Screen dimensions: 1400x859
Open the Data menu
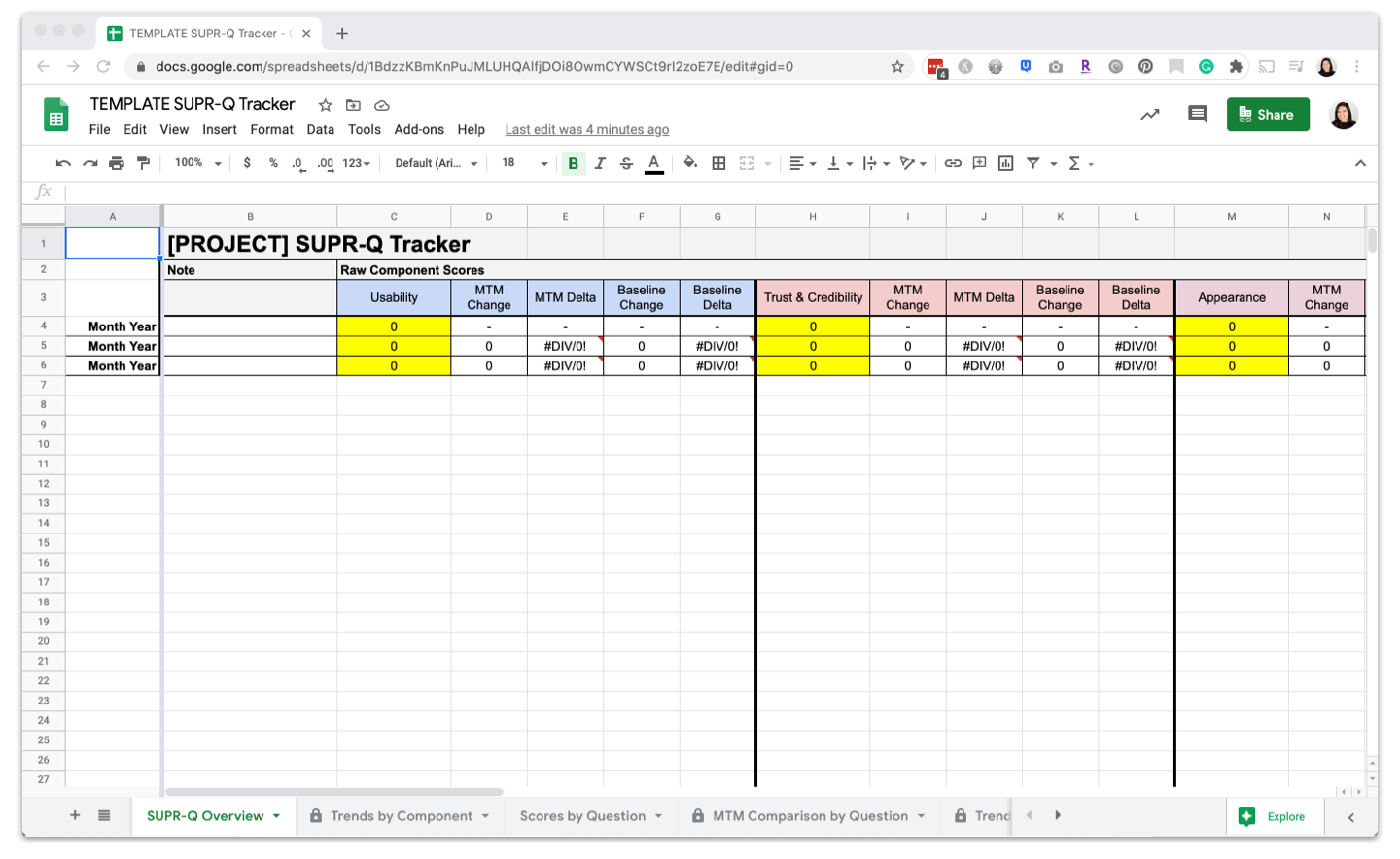coord(320,129)
